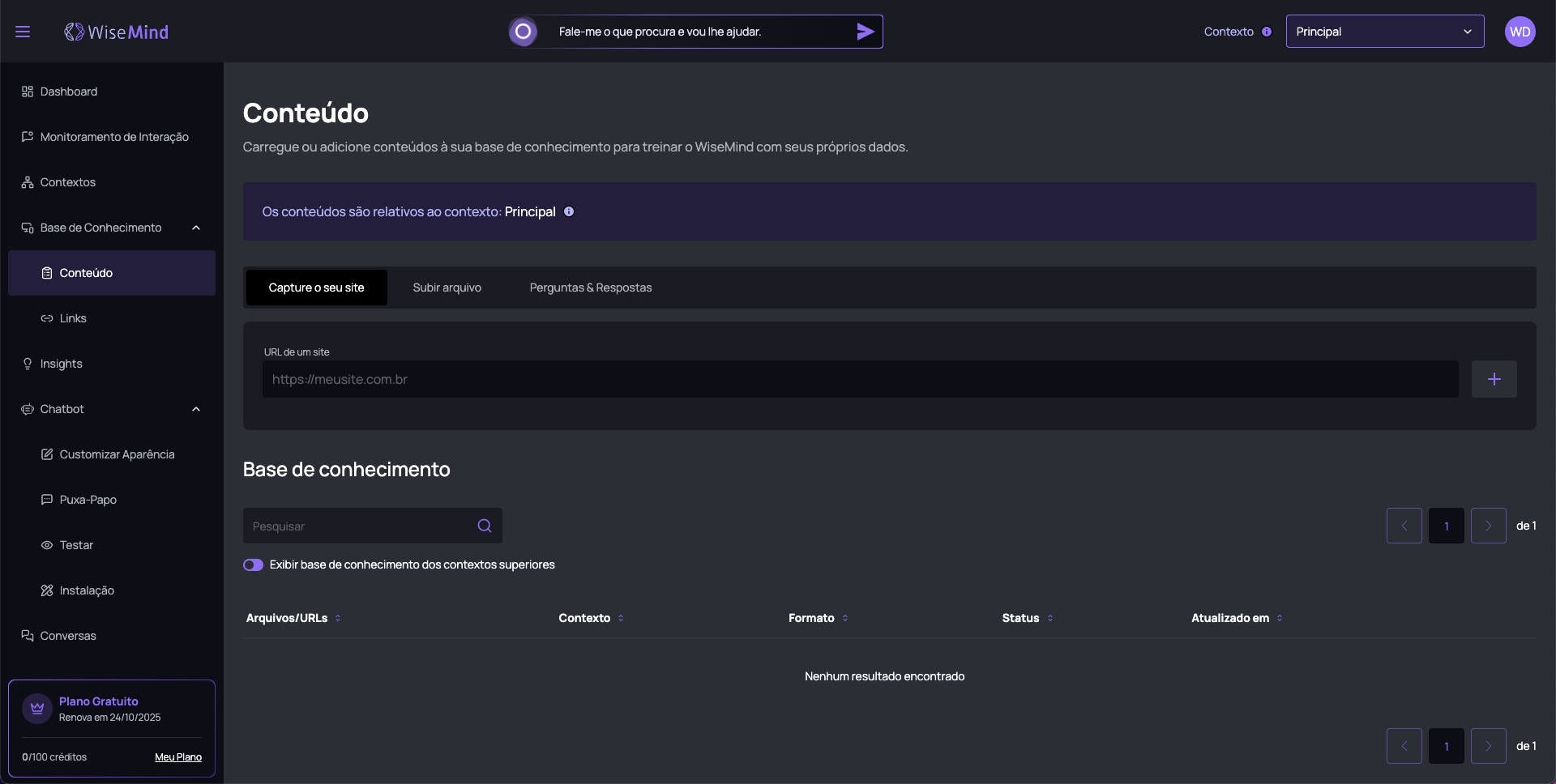Open the Principal context dropdown
This screenshot has width=1556, height=784.
tap(1384, 32)
